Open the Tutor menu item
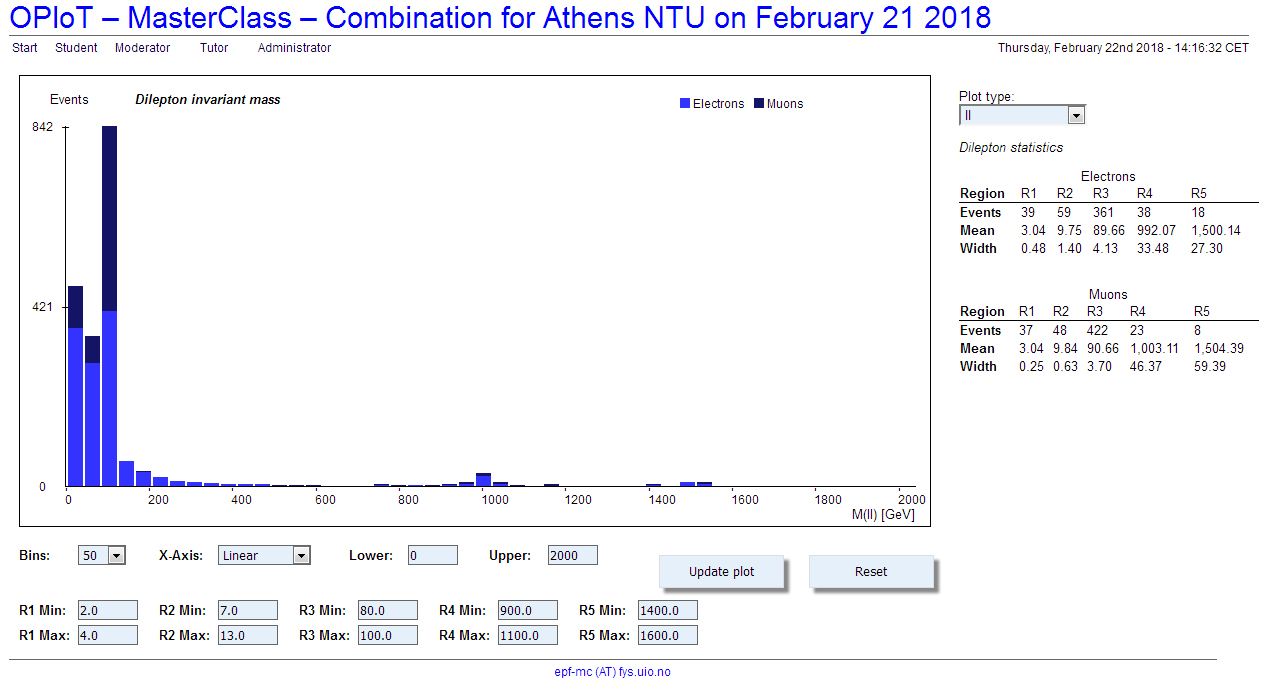This screenshot has width=1264, height=683. point(214,48)
